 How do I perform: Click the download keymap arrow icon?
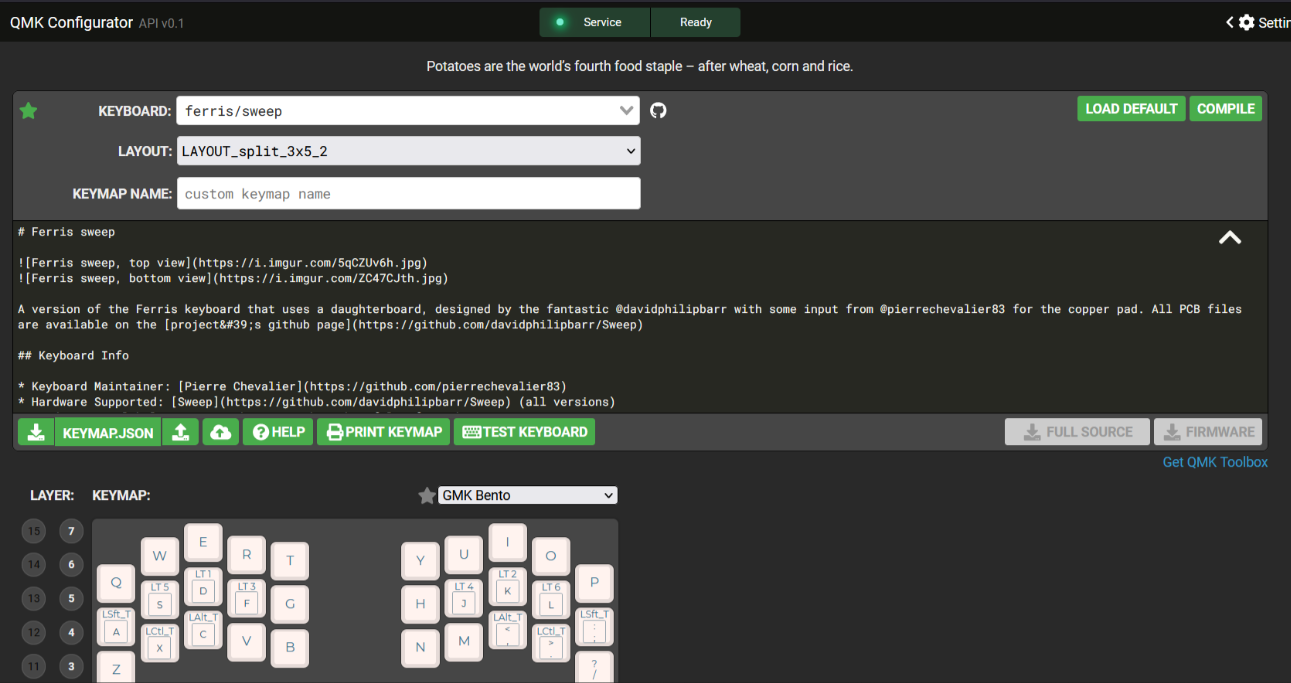coord(36,432)
